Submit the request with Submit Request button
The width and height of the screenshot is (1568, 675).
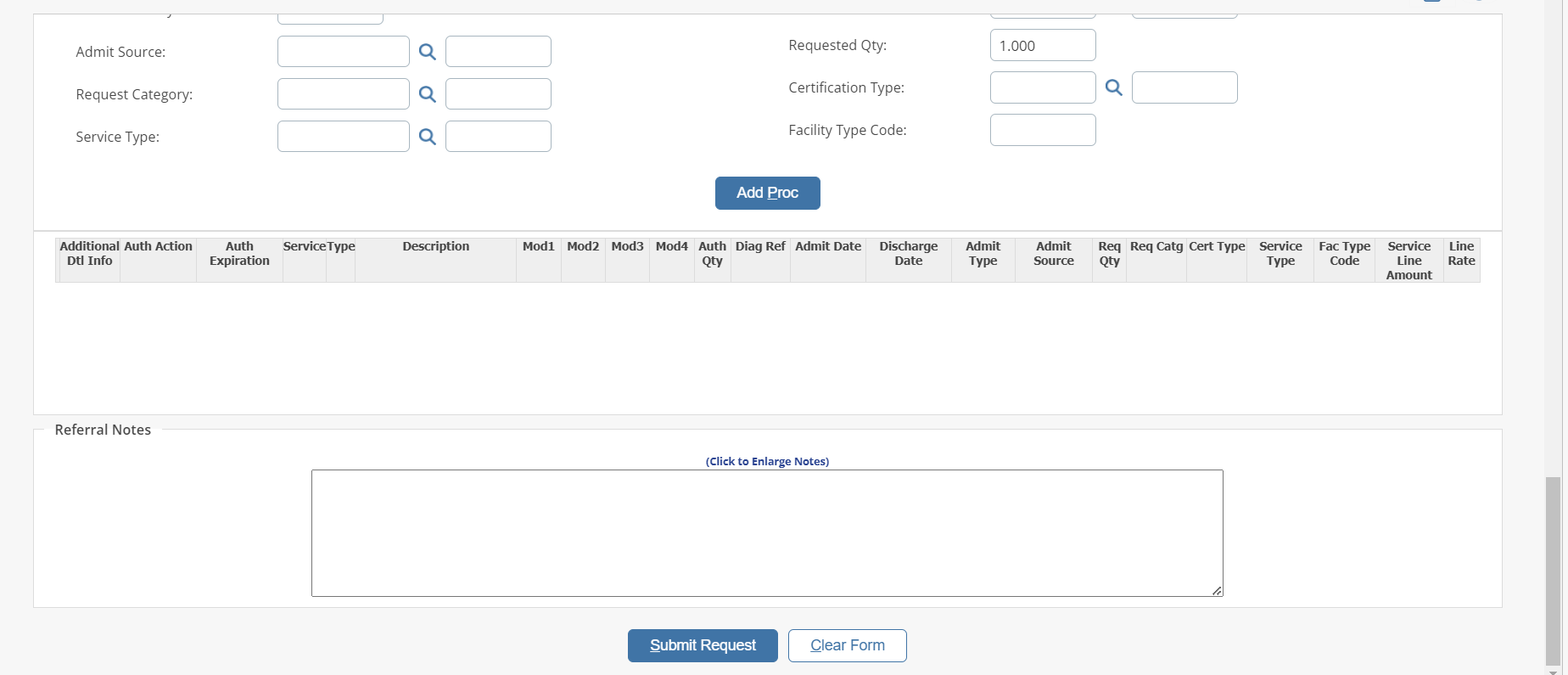pos(703,645)
